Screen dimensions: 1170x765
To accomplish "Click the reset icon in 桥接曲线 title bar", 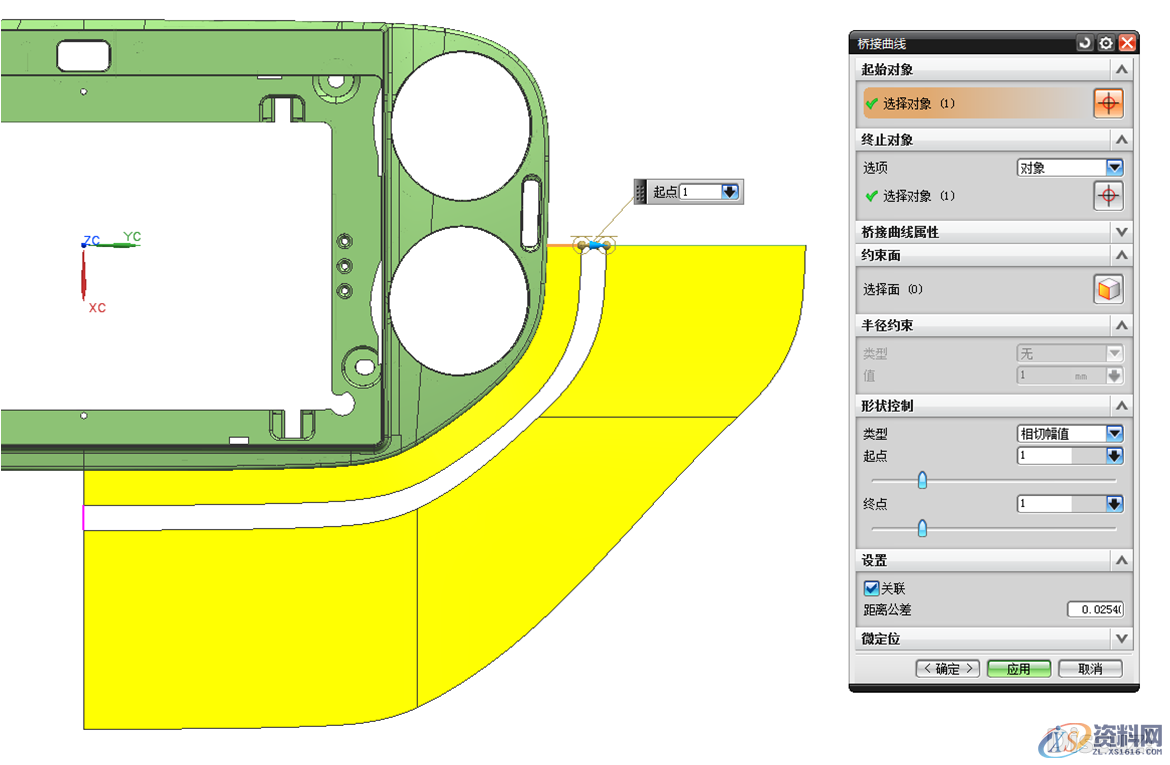I will [1085, 43].
